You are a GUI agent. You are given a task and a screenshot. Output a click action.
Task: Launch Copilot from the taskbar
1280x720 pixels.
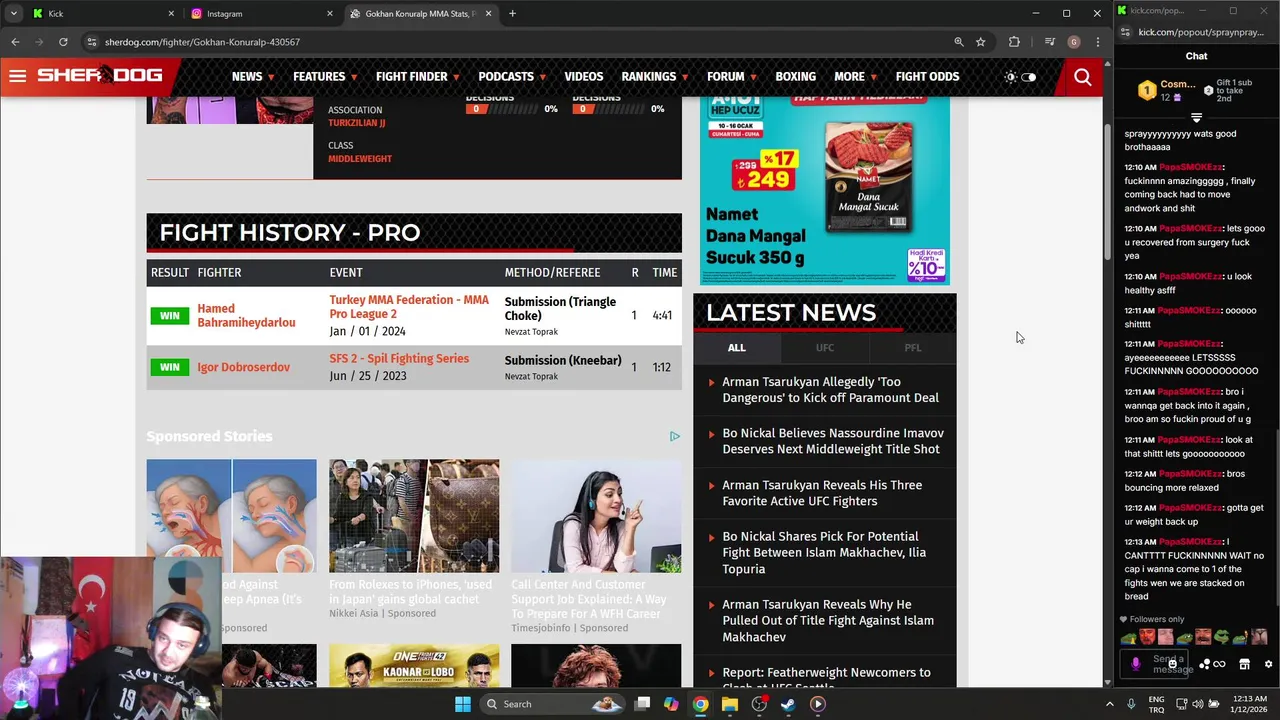(671, 704)
